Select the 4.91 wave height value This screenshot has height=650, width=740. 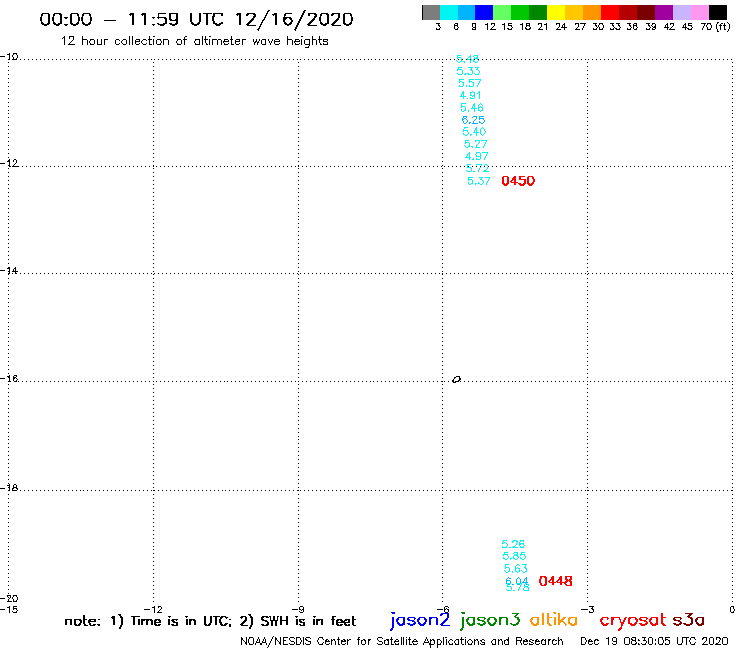pos(471,95)
